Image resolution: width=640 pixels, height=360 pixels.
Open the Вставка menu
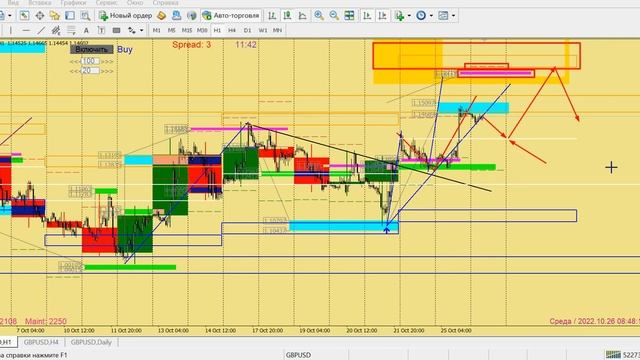pos(40,2)
